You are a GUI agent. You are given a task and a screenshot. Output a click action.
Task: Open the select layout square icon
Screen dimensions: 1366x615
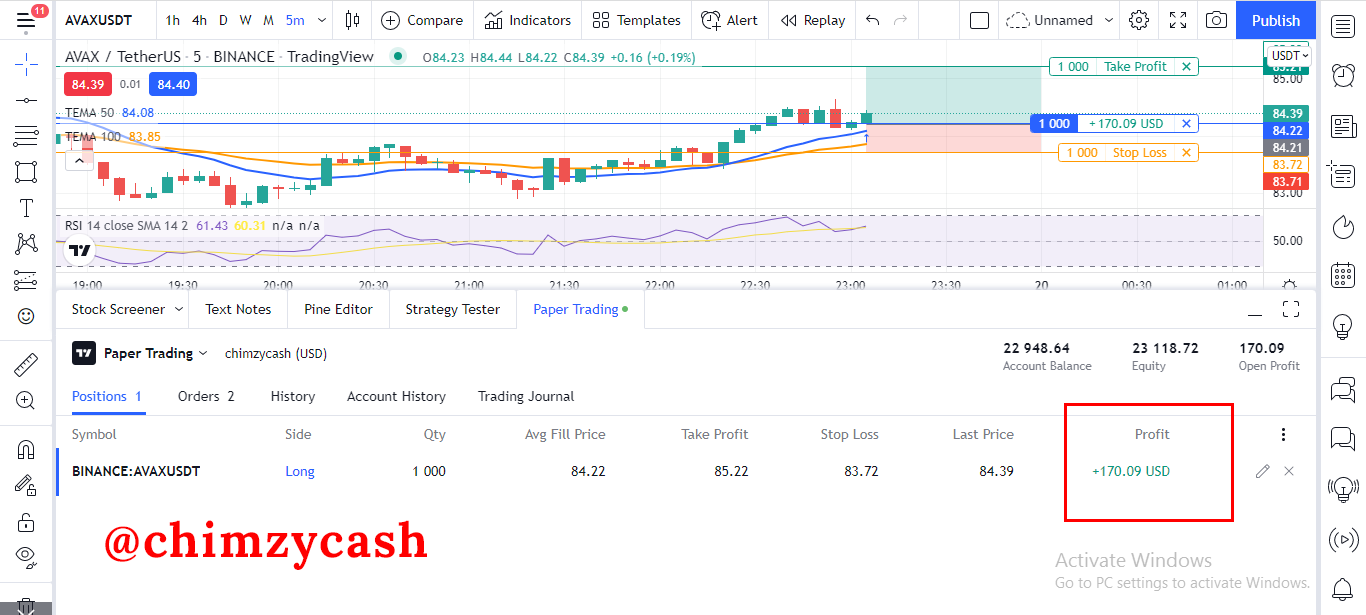pos(980,20)
